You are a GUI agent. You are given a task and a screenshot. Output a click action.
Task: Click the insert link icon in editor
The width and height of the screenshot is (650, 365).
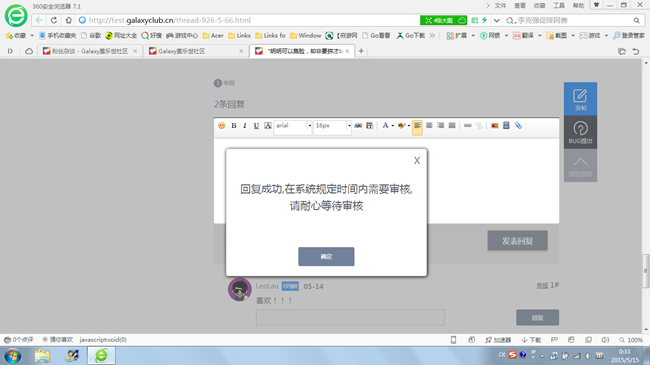tap(468, 125)
